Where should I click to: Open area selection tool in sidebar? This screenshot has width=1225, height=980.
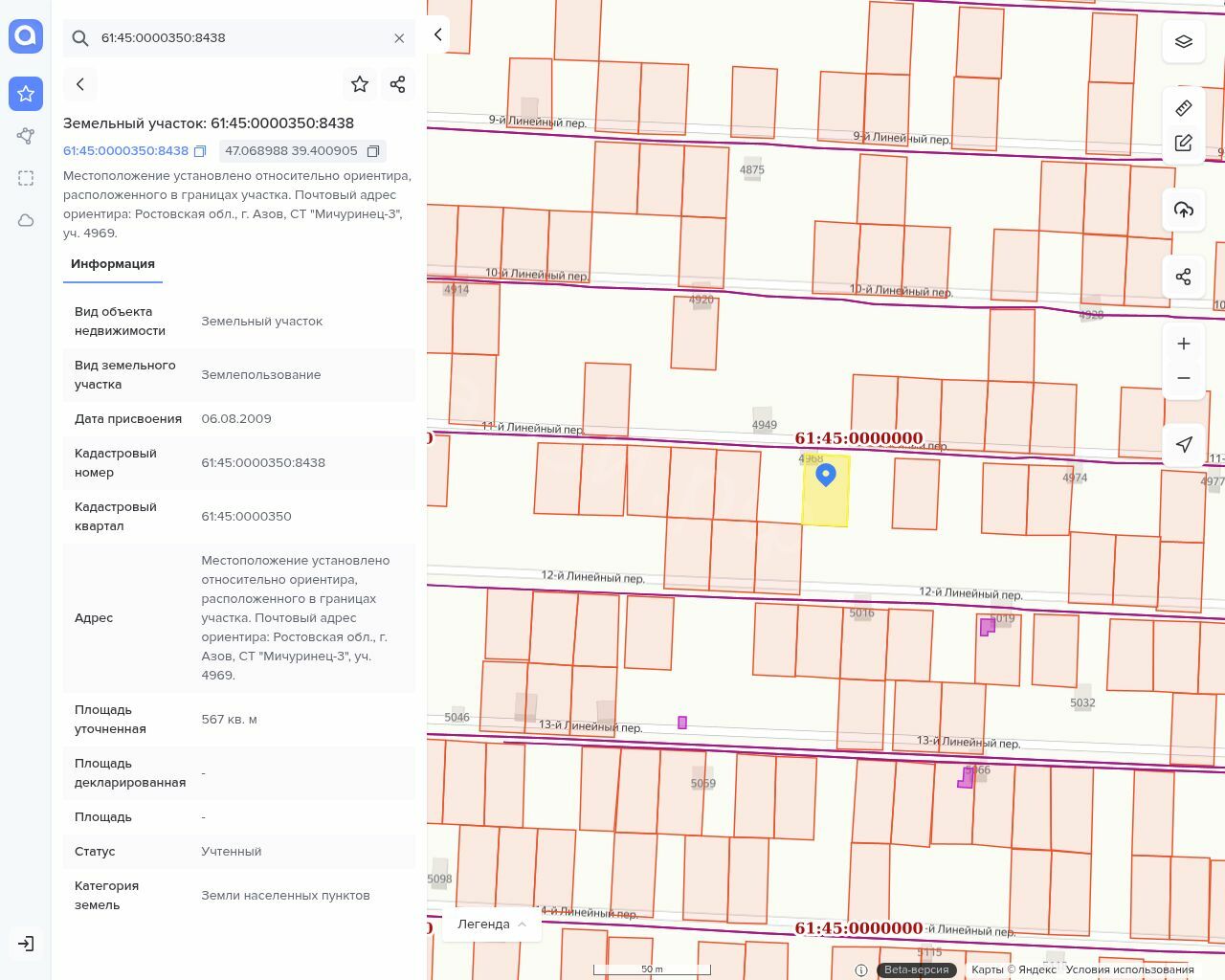(26, 178)
